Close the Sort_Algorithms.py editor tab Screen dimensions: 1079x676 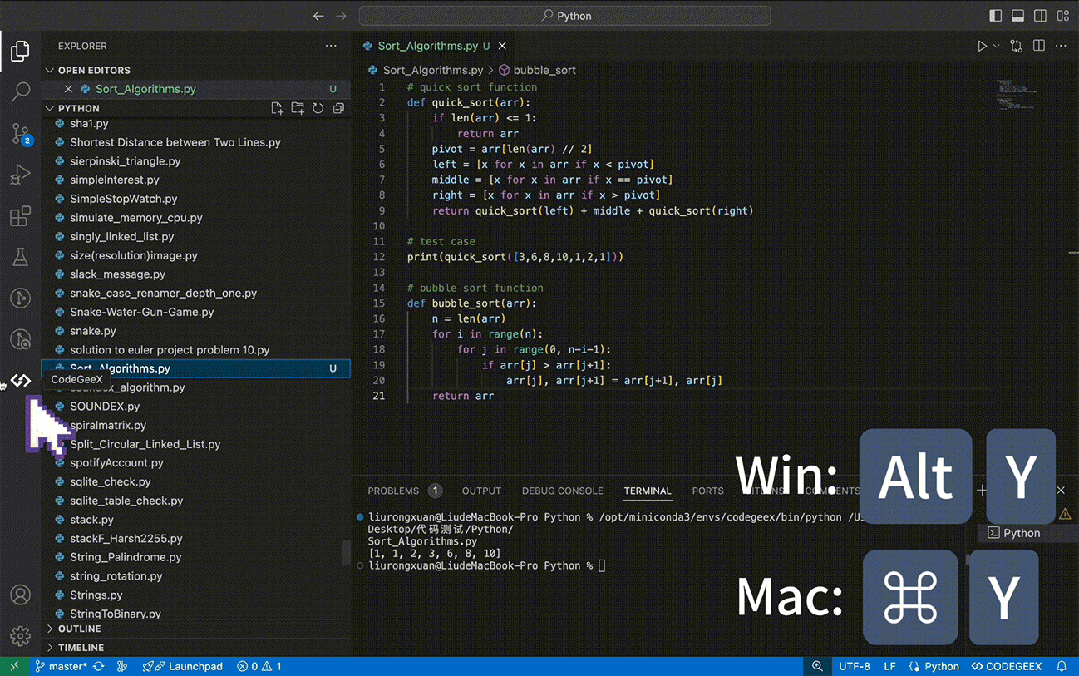tap(502, 46)
